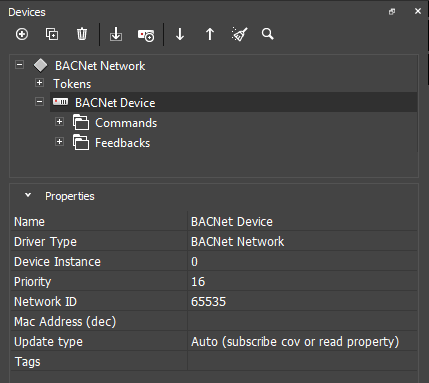
Task: Edit the Name value BACNet Device
Action: (x=302, y=221)
